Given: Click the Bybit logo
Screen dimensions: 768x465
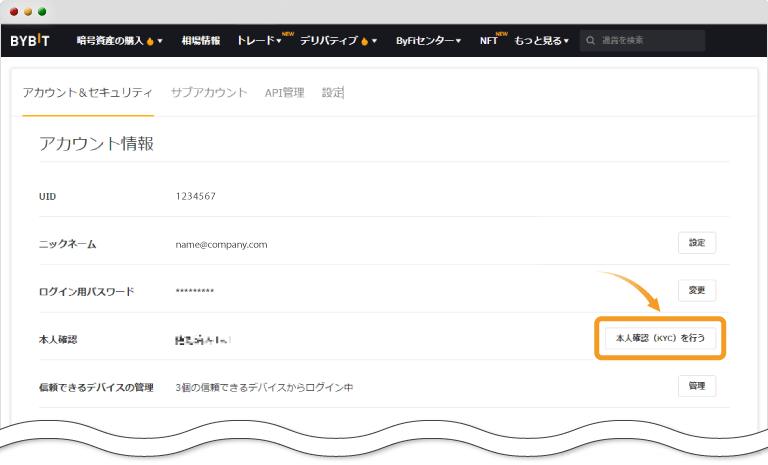Looking at the screenshot, I should [30, 41].
